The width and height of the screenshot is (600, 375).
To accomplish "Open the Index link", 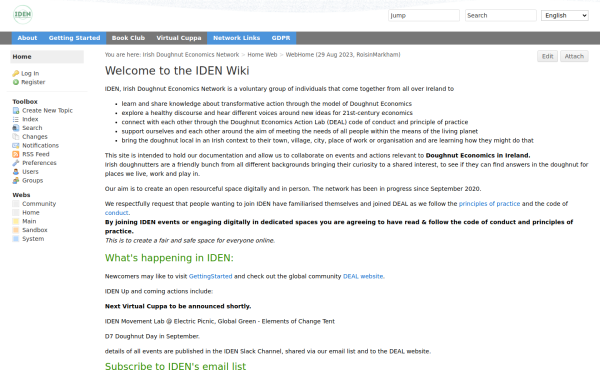I will click(x=30, y=119).
